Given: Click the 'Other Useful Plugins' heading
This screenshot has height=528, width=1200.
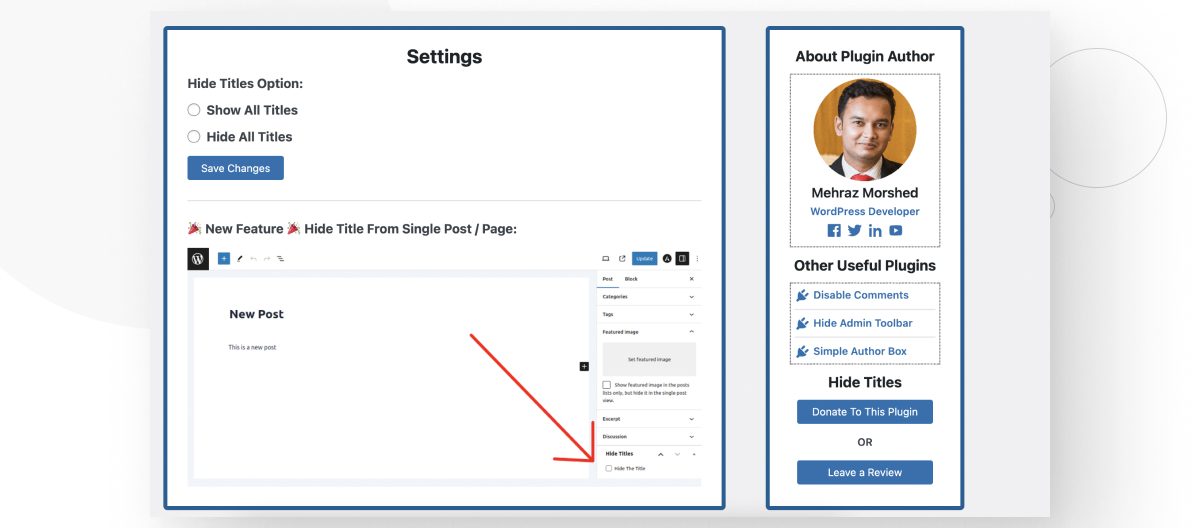Looking at the screenshot, I should pyautogui.click(x=865, y=266).
